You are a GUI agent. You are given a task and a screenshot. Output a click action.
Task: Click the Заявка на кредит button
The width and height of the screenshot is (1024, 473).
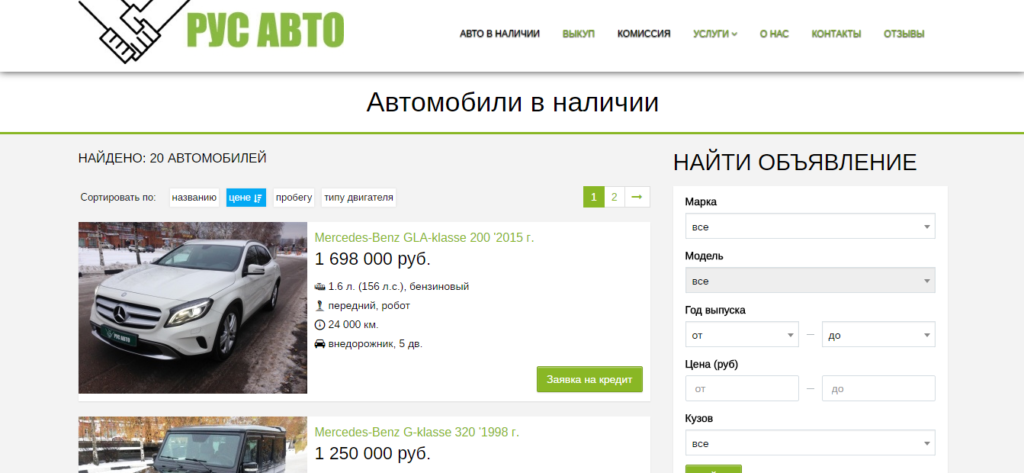tap(590, 380)
